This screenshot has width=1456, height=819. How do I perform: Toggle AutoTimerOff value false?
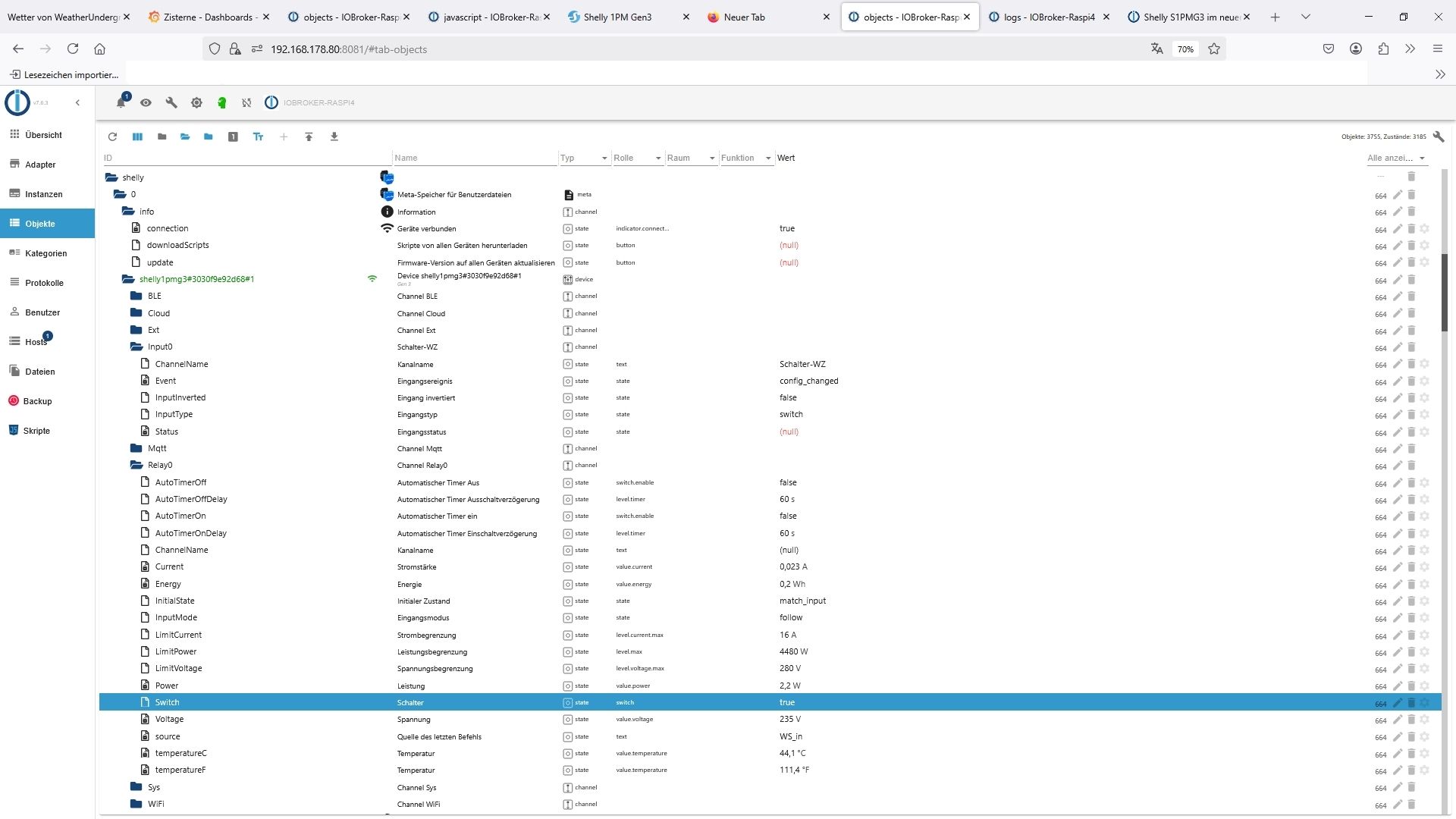click(x=788, y=482)
